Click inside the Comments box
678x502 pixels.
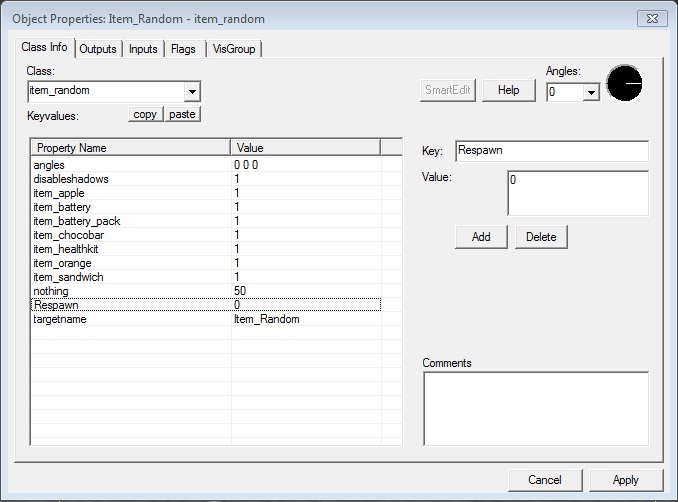536,409
